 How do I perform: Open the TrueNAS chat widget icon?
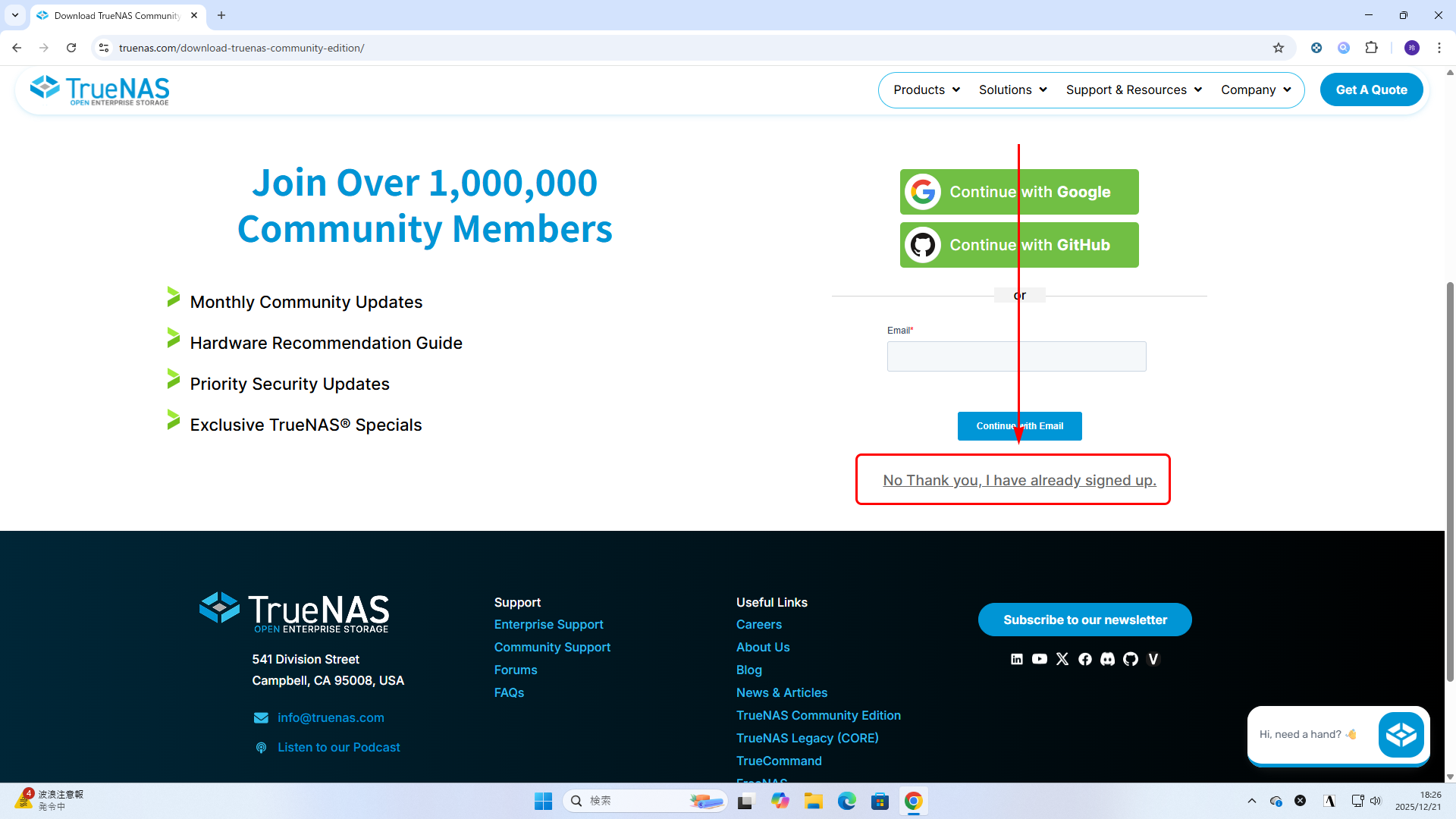[x=1401, y=734]
